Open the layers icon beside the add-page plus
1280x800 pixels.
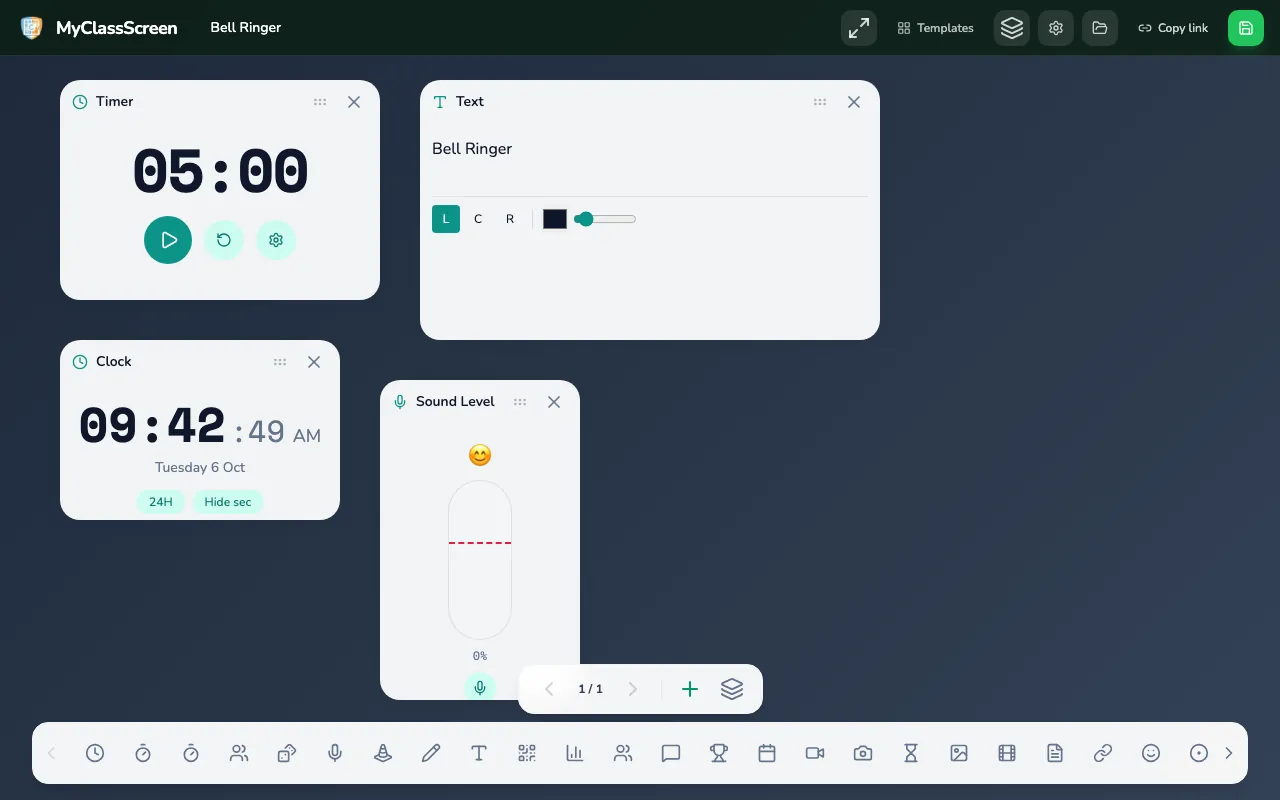pos(732,689)
